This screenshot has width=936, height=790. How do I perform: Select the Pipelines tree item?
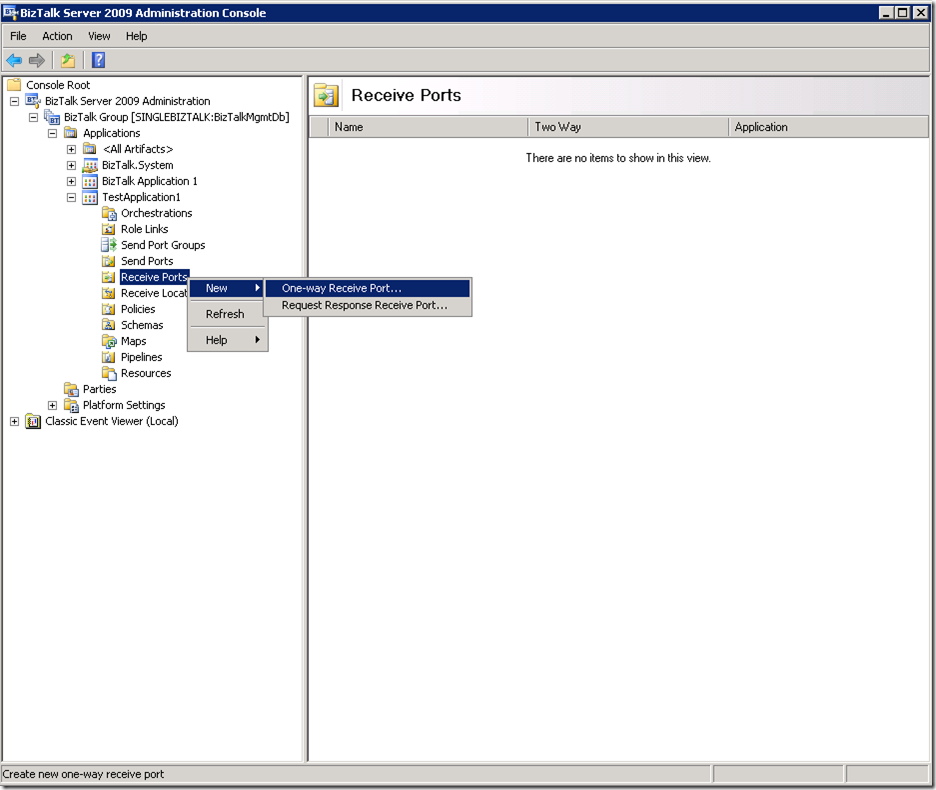[x=141, y=357]
